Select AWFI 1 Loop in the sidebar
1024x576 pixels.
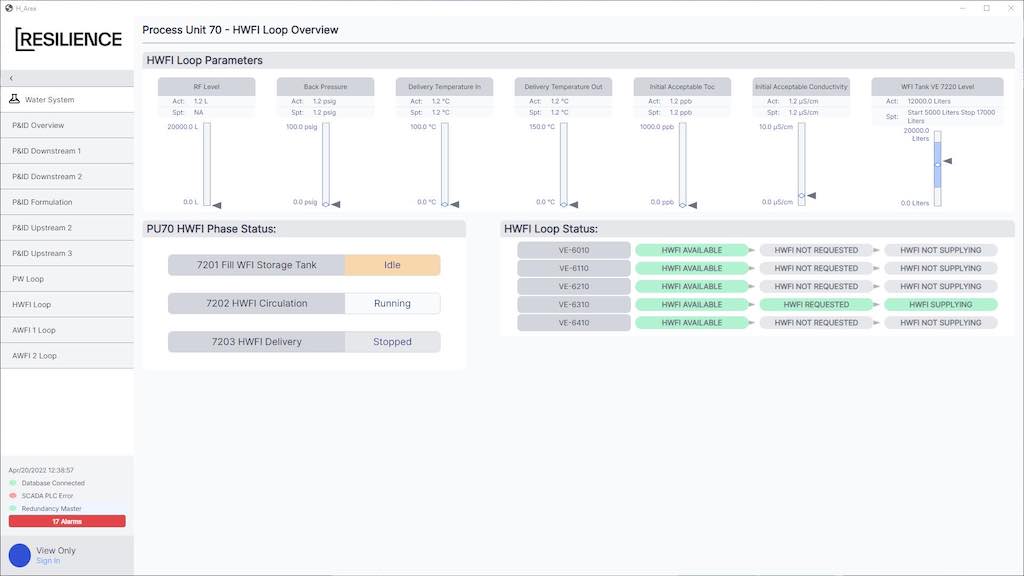[x=67, y=330]
